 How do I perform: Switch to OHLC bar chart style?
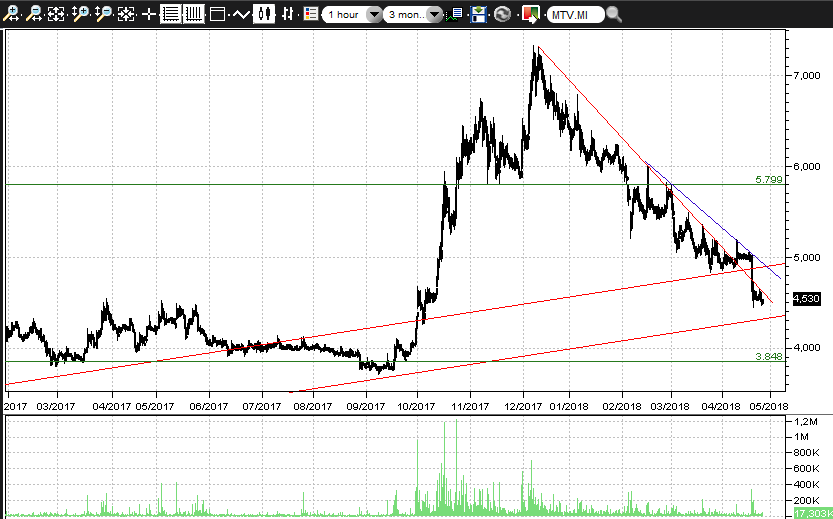(287, 14)
